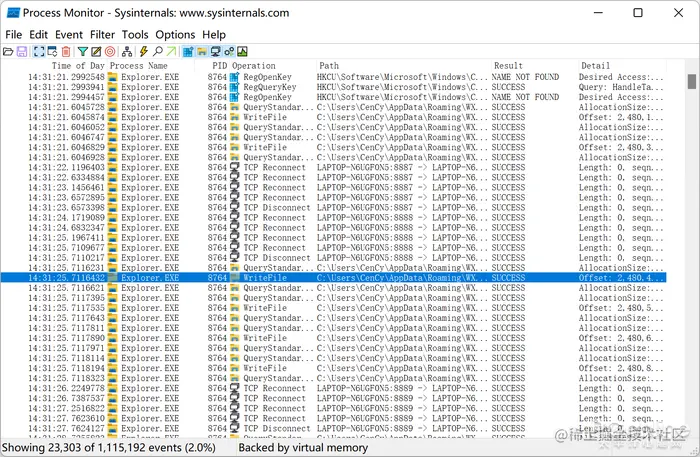Open the Highlight dialog icon
Viewport: 700px width, 457px height.
(96, 52)
